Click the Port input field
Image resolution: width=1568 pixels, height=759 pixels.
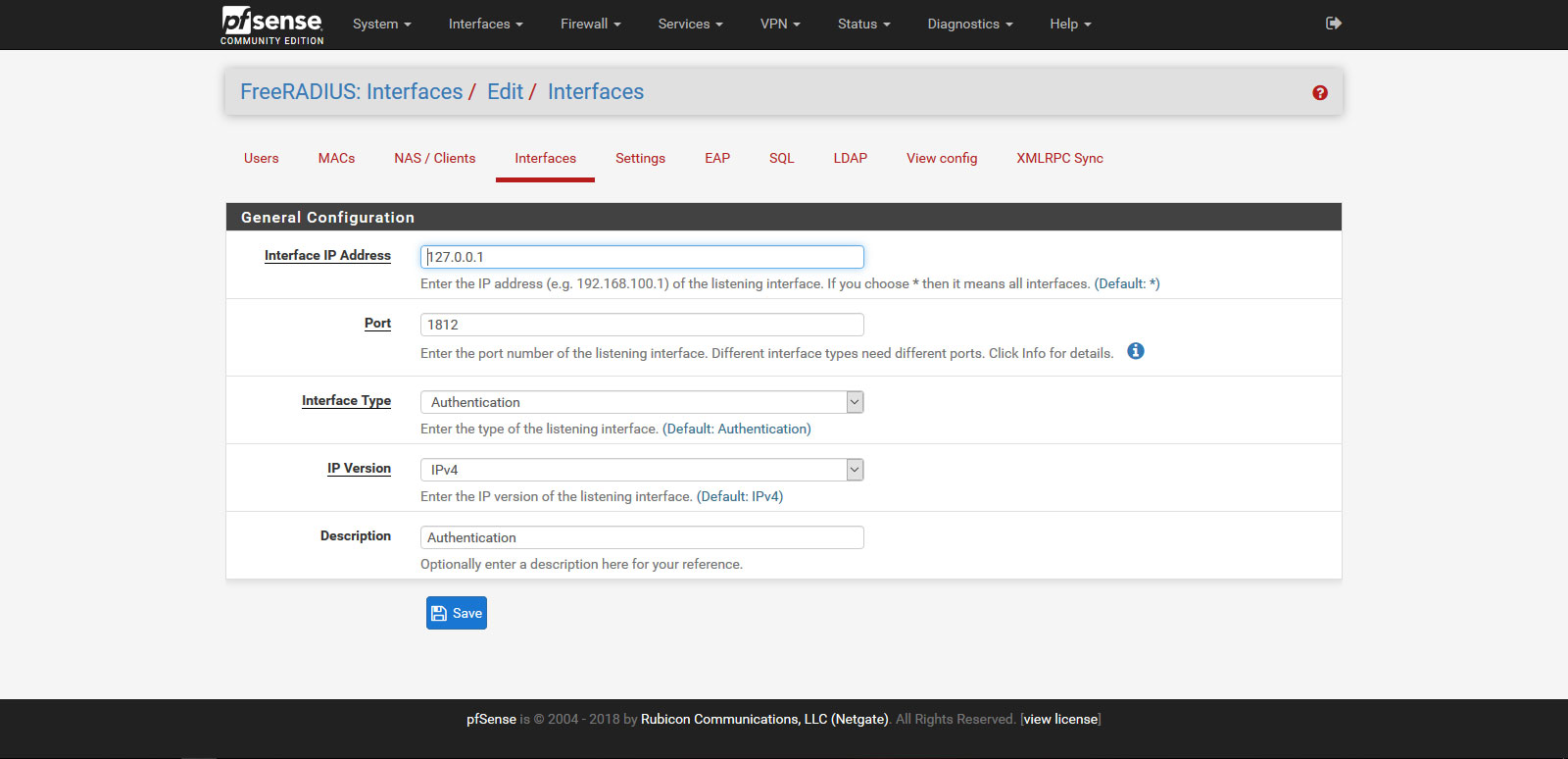tap(642, 325)
